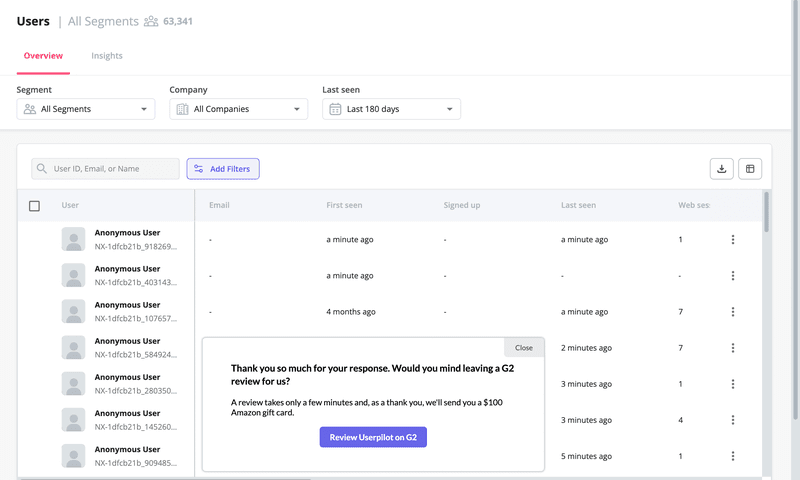Select the Overview tab
This screenshot has width=800, height=480.
pos(43,56)
